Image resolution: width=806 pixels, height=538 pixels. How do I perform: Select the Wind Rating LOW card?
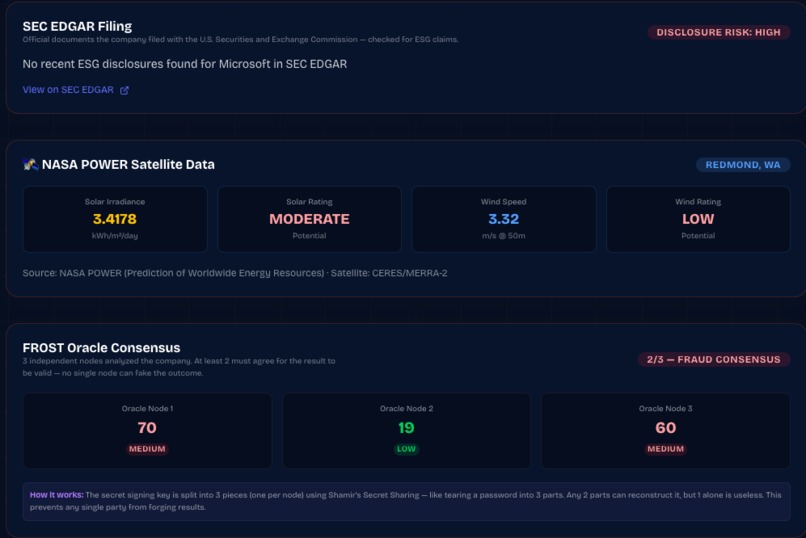tap(698, 219)
